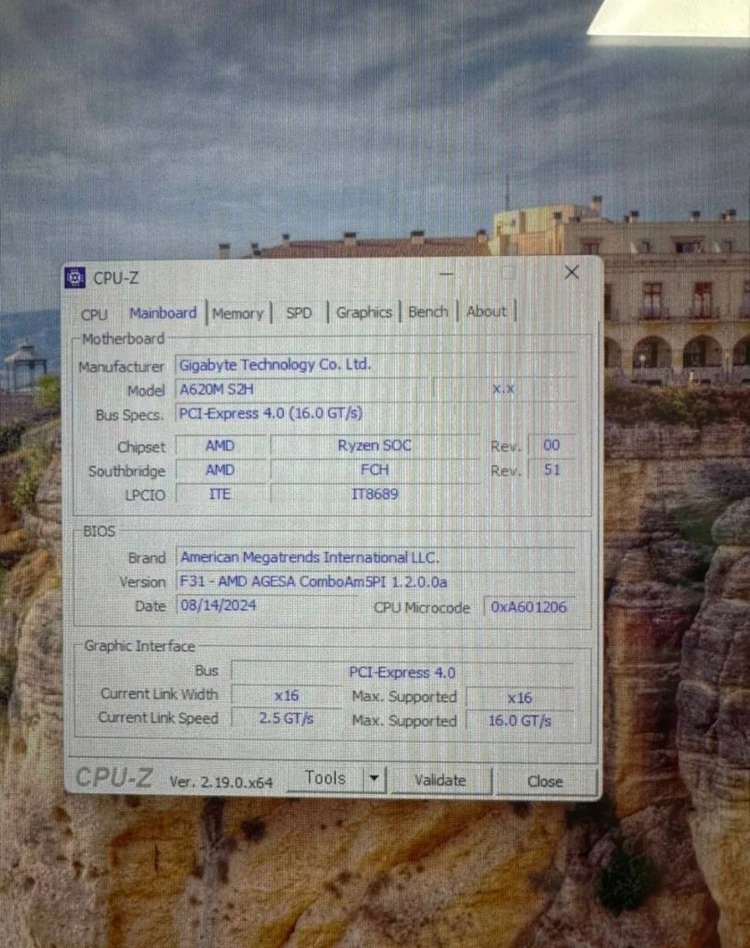Click the FCH southbridge value
Screen dimensions: 750x948
(x=375, y=470)
